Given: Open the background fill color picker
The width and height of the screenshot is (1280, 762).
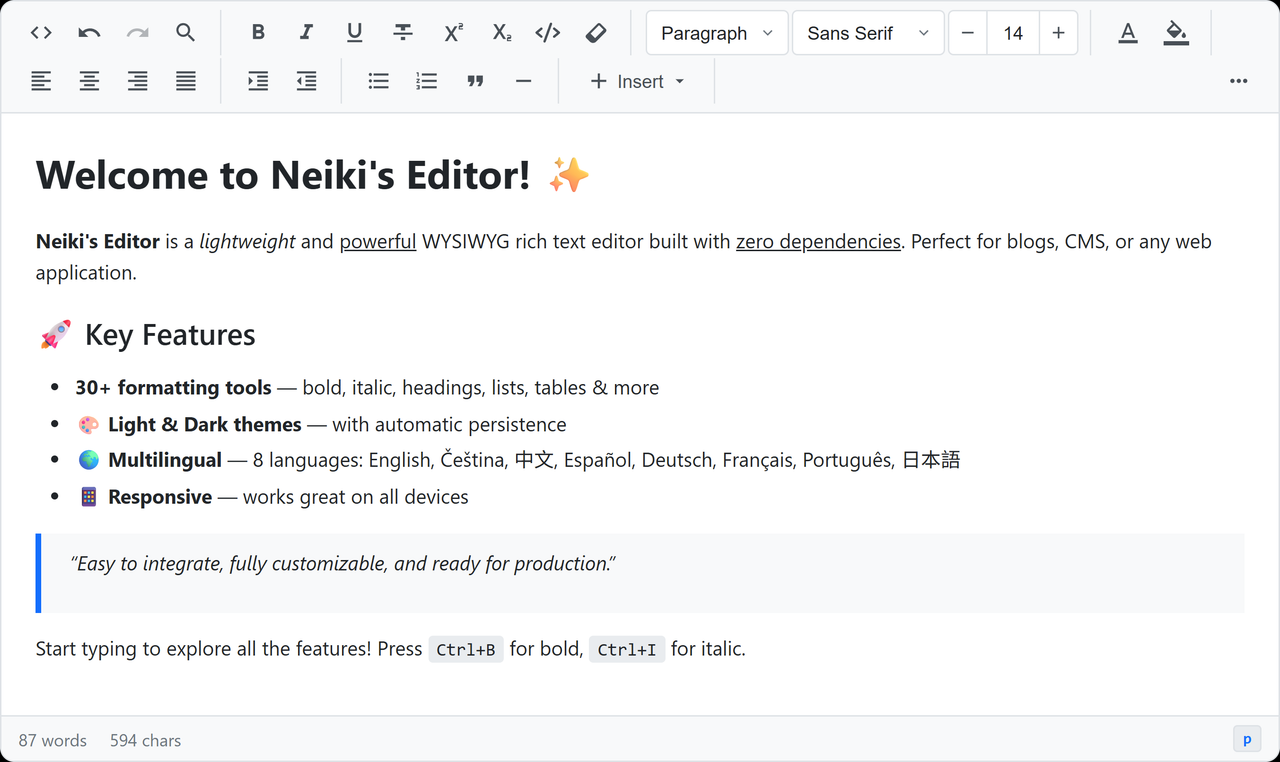Looking at the screenshot, I should 1176,33.
